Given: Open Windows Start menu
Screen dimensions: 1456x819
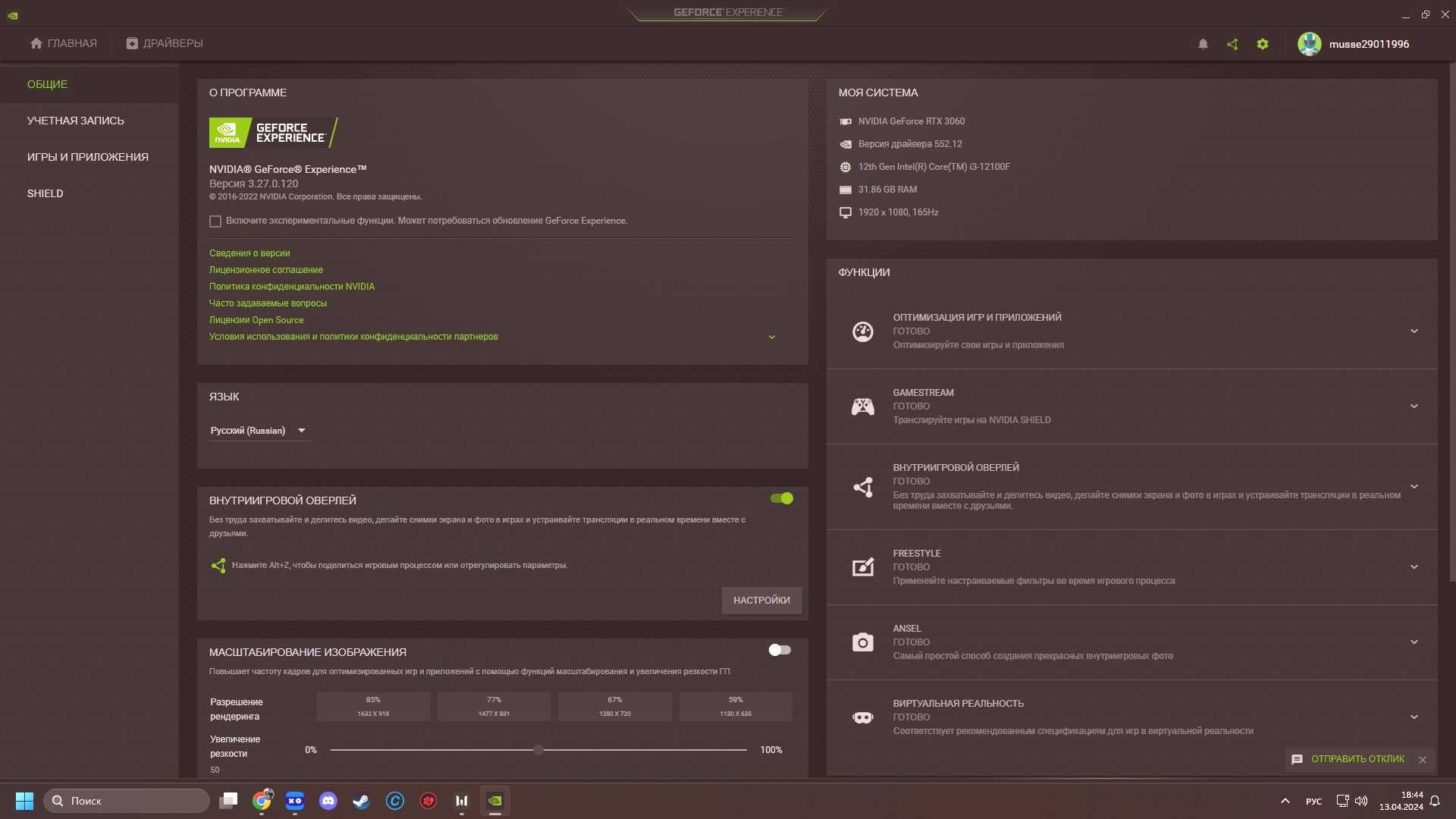Looking at the screenshot, I should pos(24,801).
